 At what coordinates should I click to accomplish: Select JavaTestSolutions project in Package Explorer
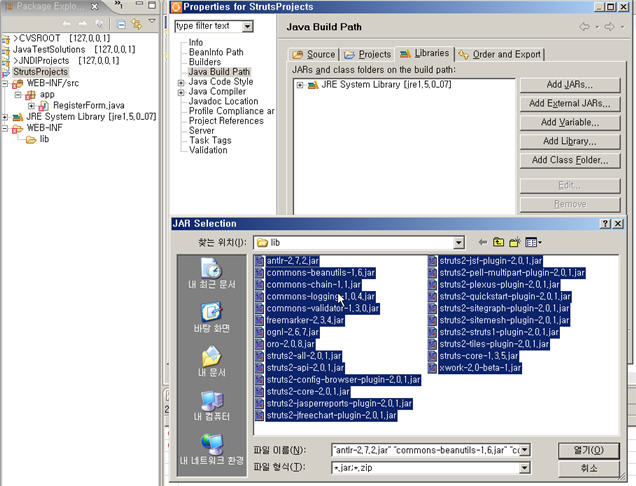74,49
